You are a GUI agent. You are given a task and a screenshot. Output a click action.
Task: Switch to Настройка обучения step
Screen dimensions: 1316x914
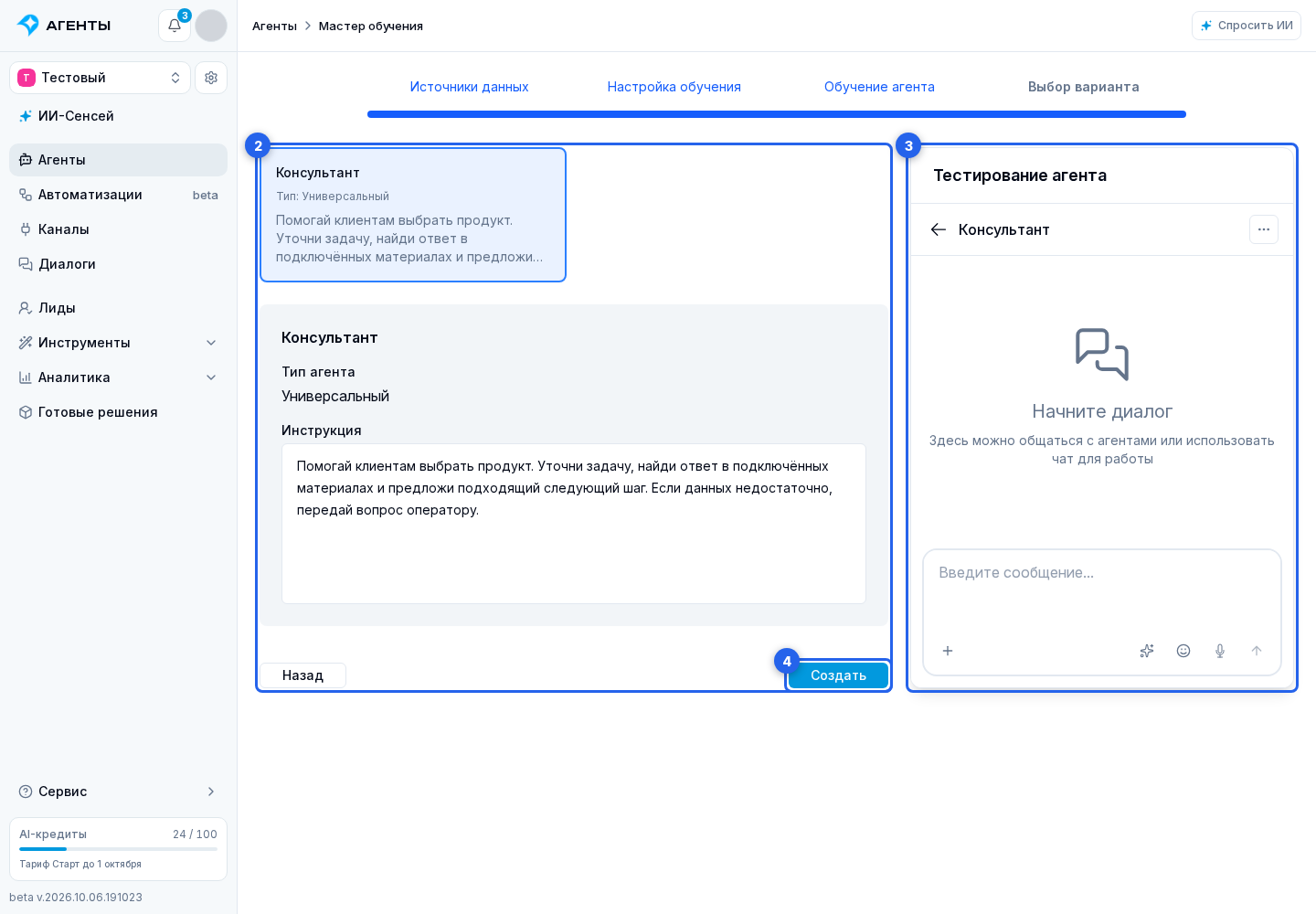(674, 87)
